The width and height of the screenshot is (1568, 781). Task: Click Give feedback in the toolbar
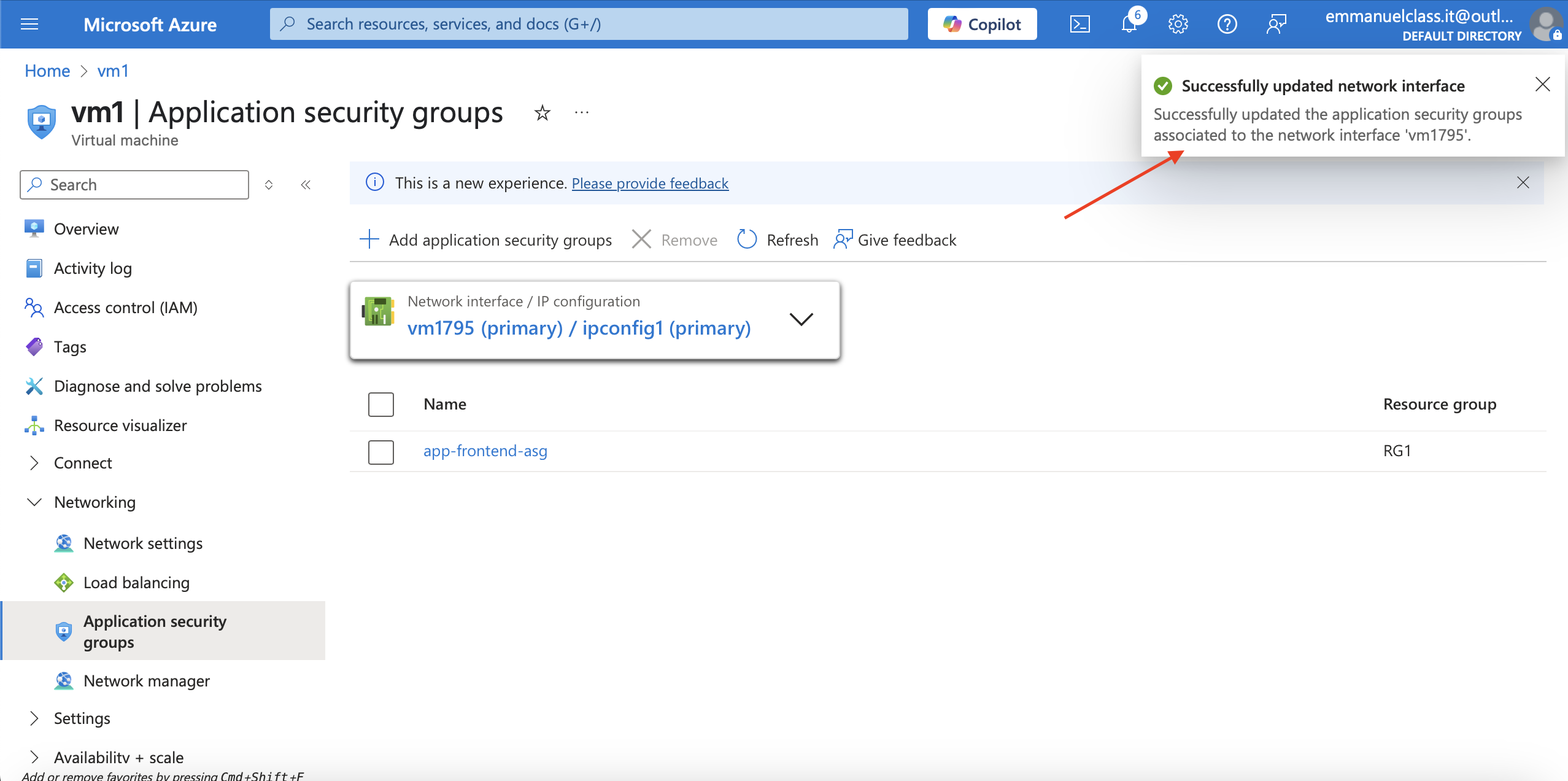(895, 239)
